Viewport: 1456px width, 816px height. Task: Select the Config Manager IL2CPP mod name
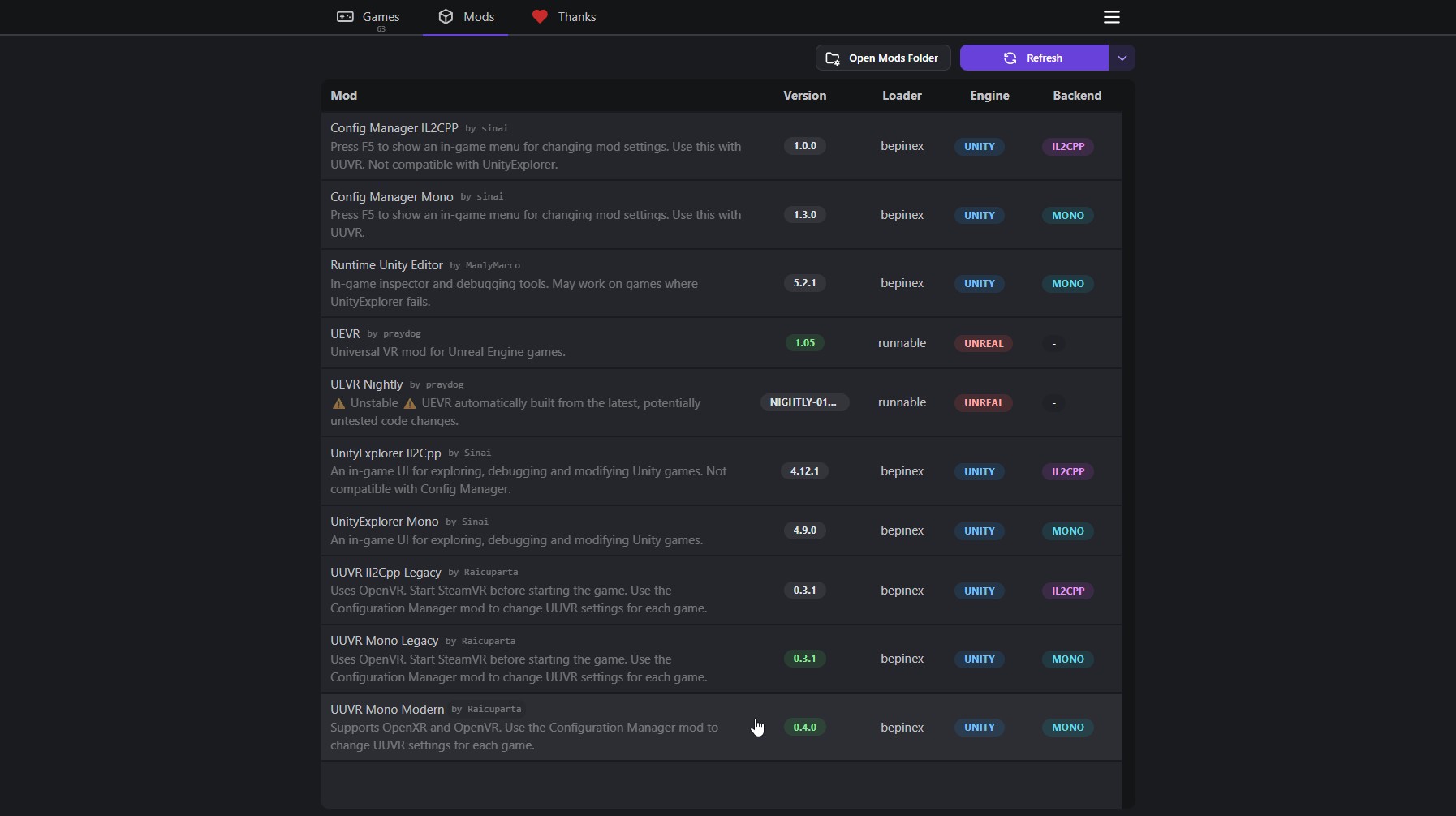point(394,128)
